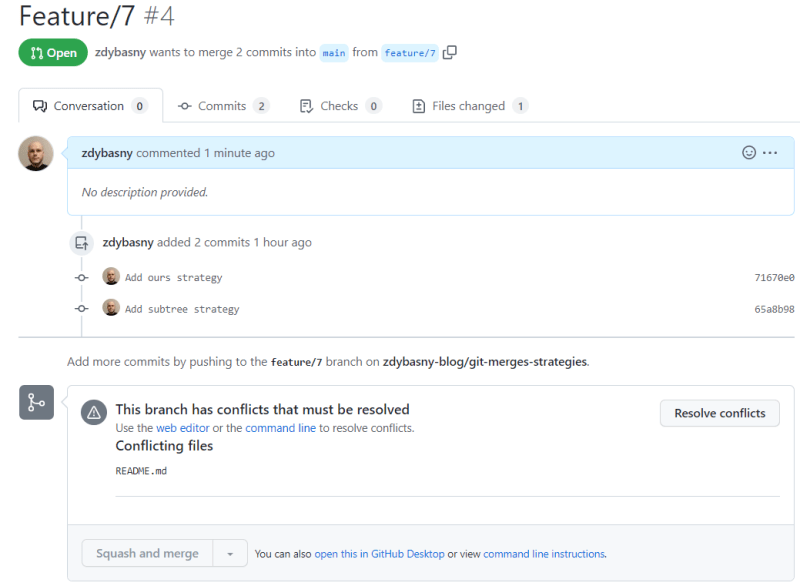Switch to the Conversation tab

click(90, 106)
